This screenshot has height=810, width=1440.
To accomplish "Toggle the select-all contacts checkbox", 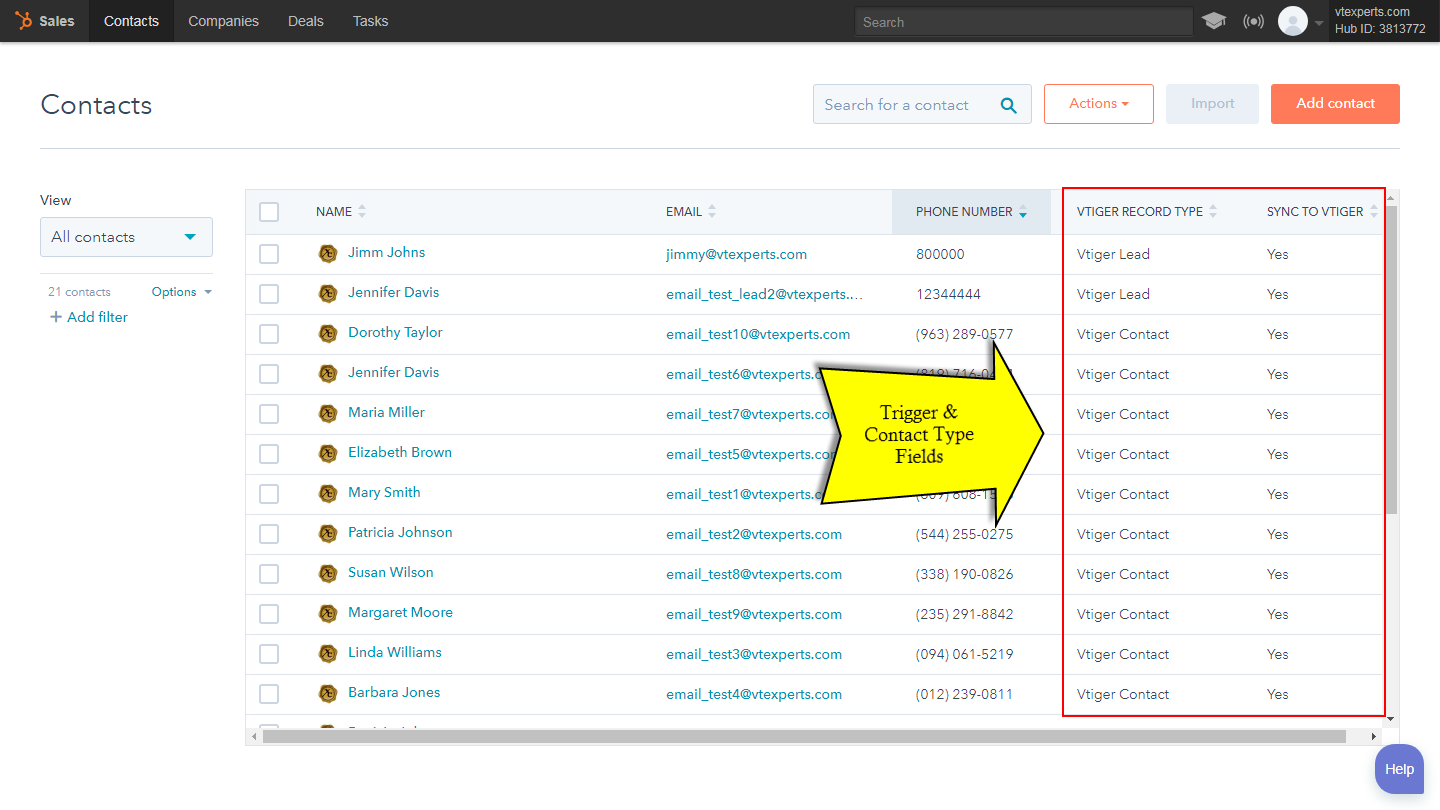I will 269,212.
